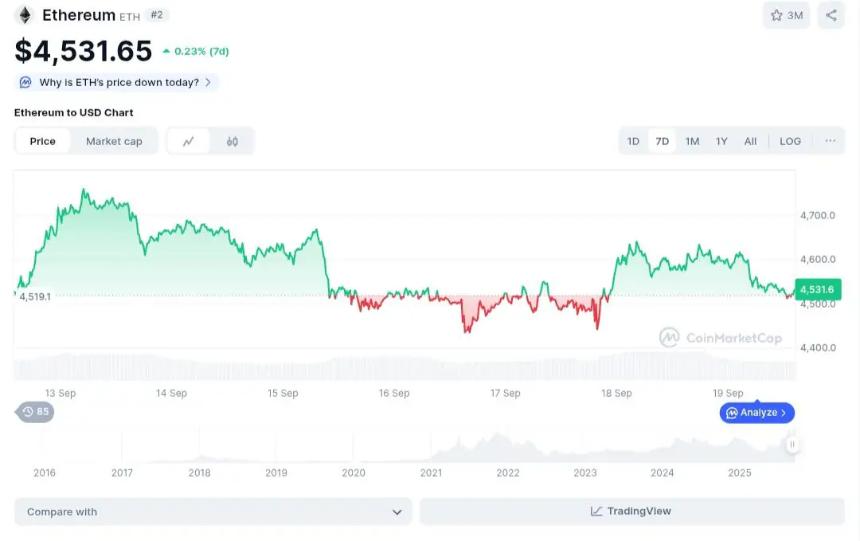Click the pause handle on range navigator
The height and width of the screenshot is (541, 860).
click(x=792, y=444)
